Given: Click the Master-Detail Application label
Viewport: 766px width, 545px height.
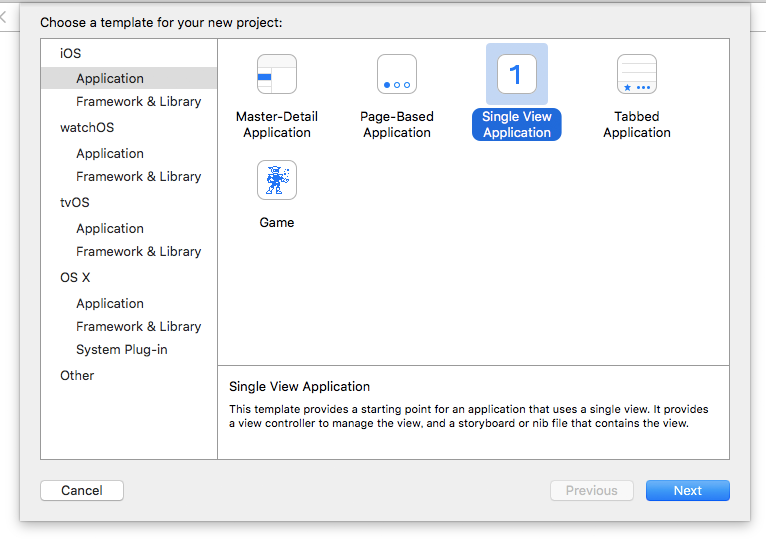Looking at the screenshot, I should point(277,125).
